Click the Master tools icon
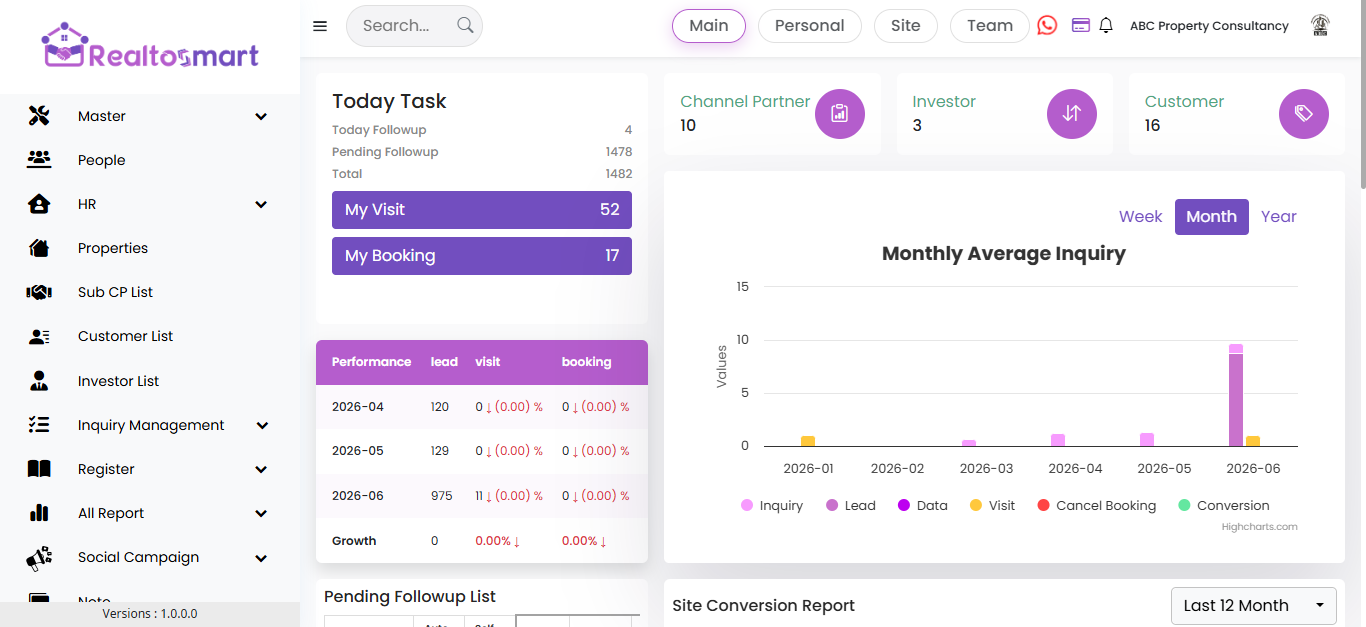Viewport: 1366px width, 627px height. (x=39, y=116)
